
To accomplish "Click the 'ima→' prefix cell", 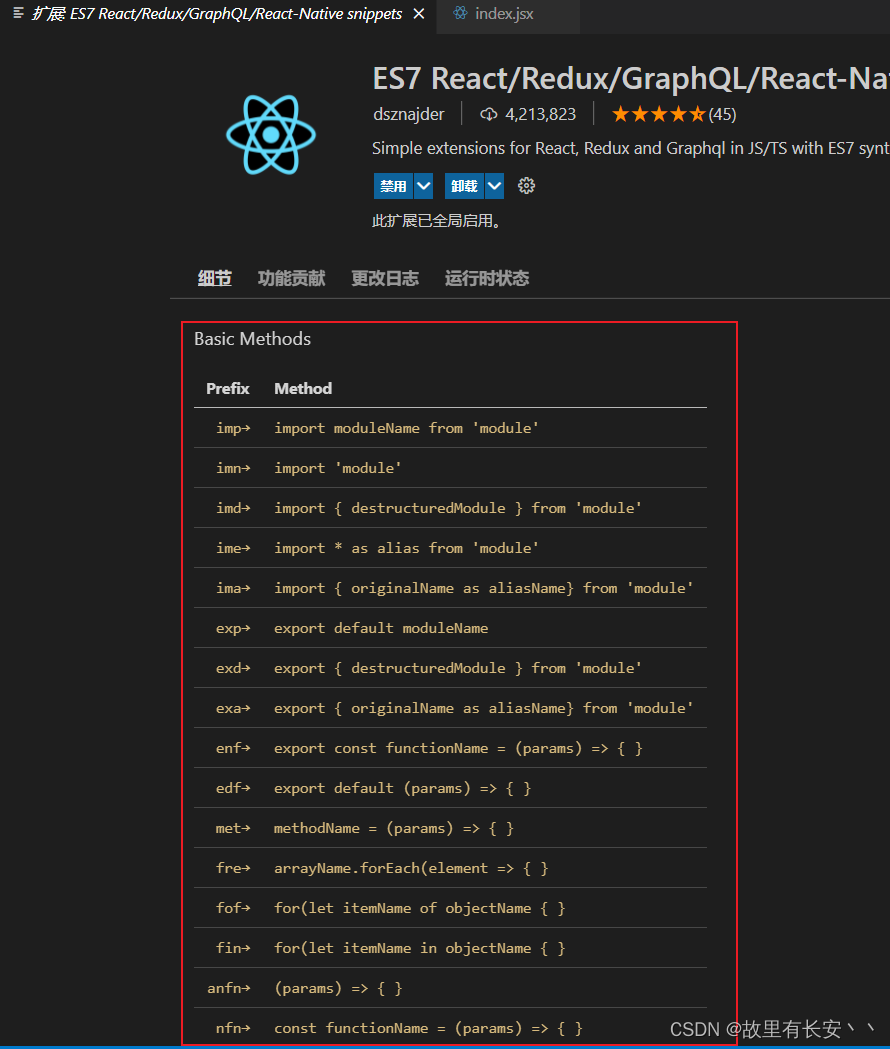I will click(233, 588).
